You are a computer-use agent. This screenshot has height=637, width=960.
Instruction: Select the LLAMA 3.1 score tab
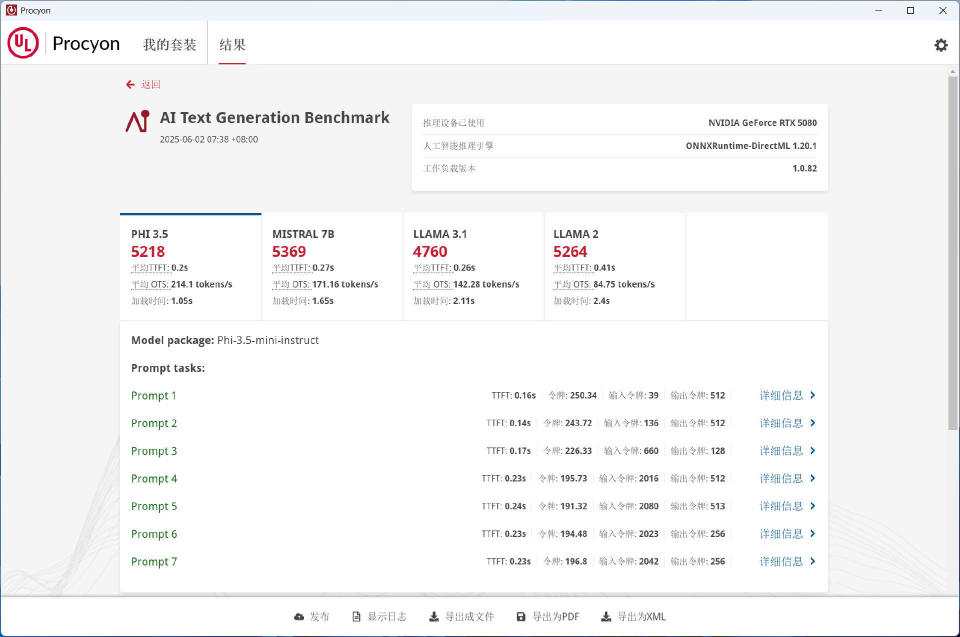(x=473, y=266)
